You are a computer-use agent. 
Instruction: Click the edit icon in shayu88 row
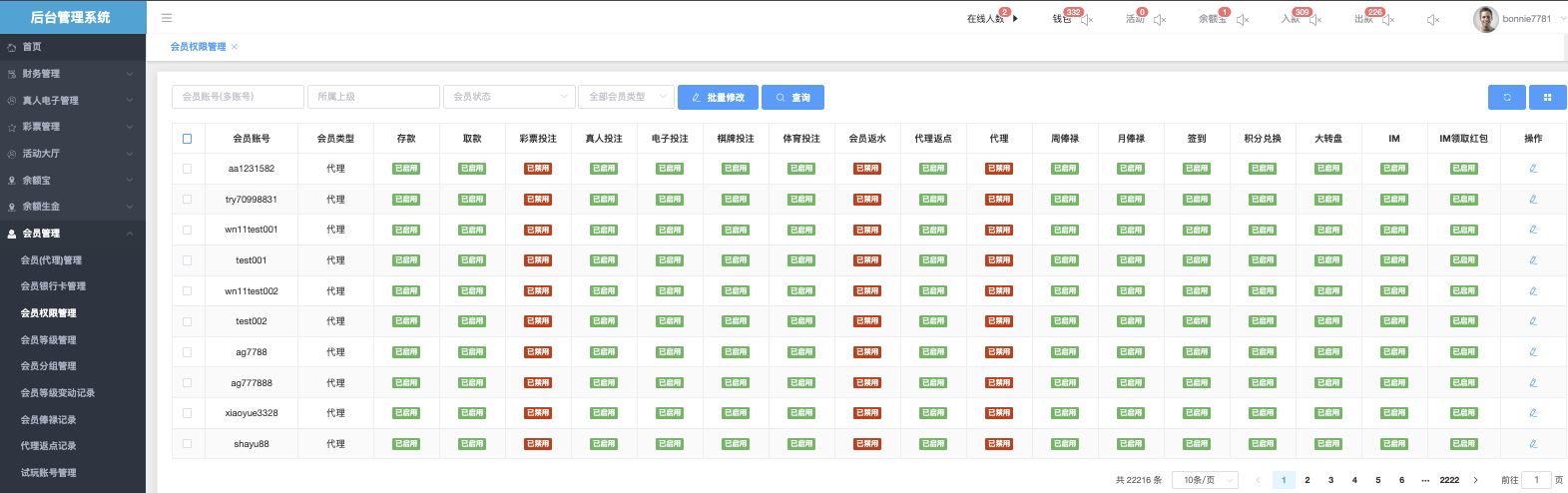pos(1533,444)
